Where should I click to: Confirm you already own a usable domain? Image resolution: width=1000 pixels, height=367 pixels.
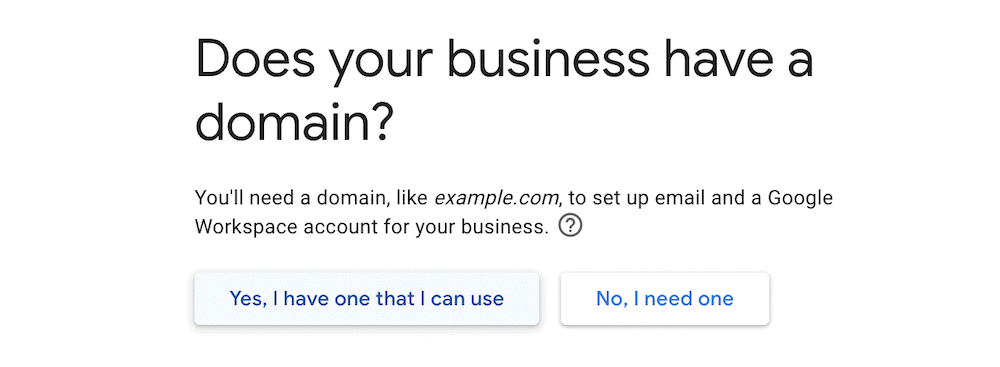coord(367,298)
